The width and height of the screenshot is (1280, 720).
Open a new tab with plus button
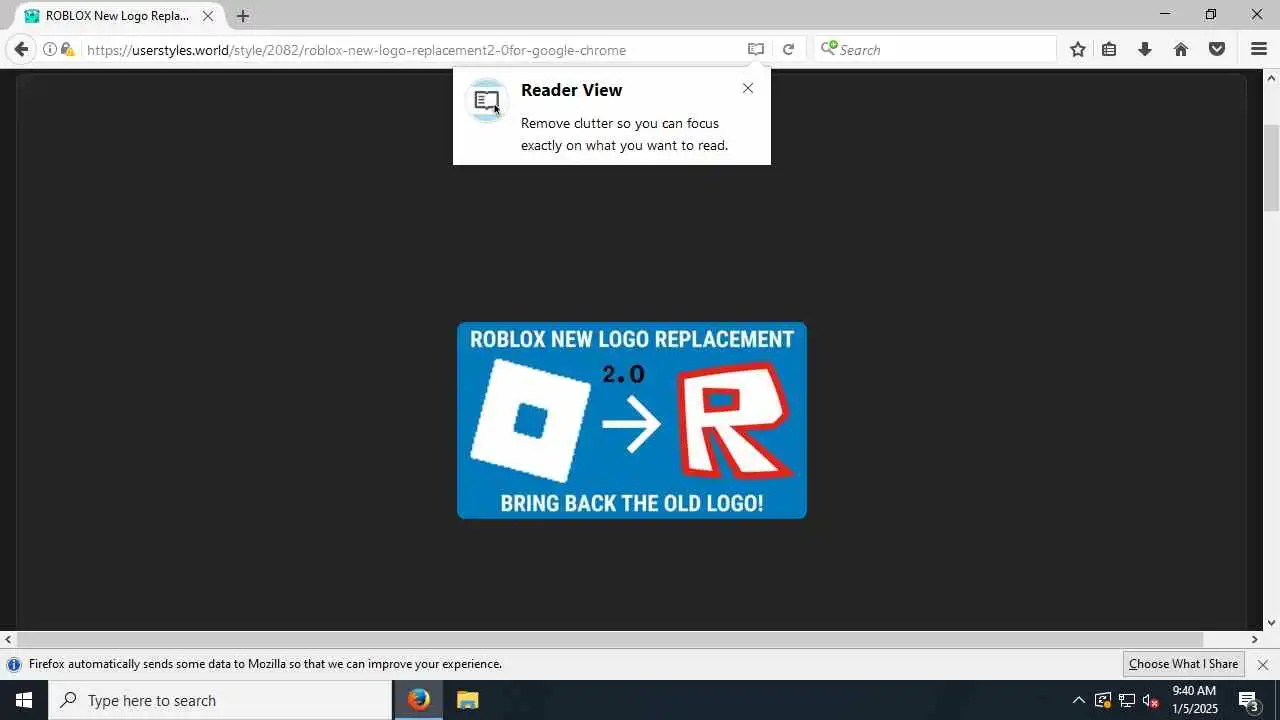tap(242, 16)
